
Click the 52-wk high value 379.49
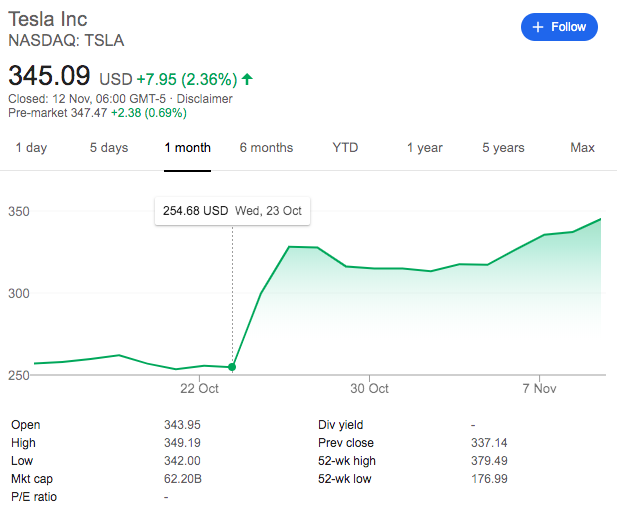tap(489, 461)
